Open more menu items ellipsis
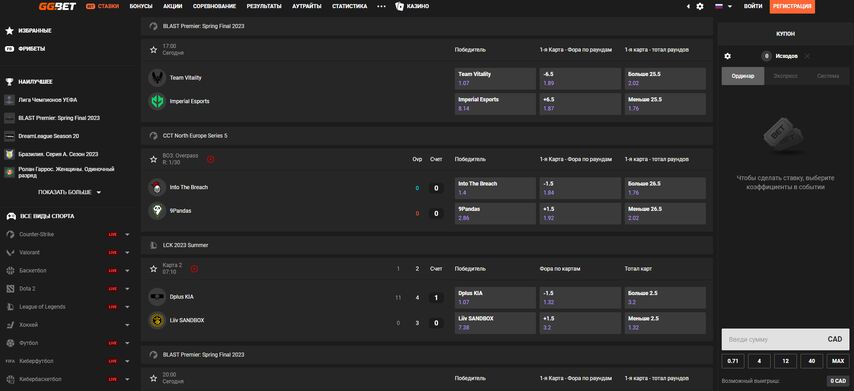This screenshot has height=391, width=854. [381, 7]
